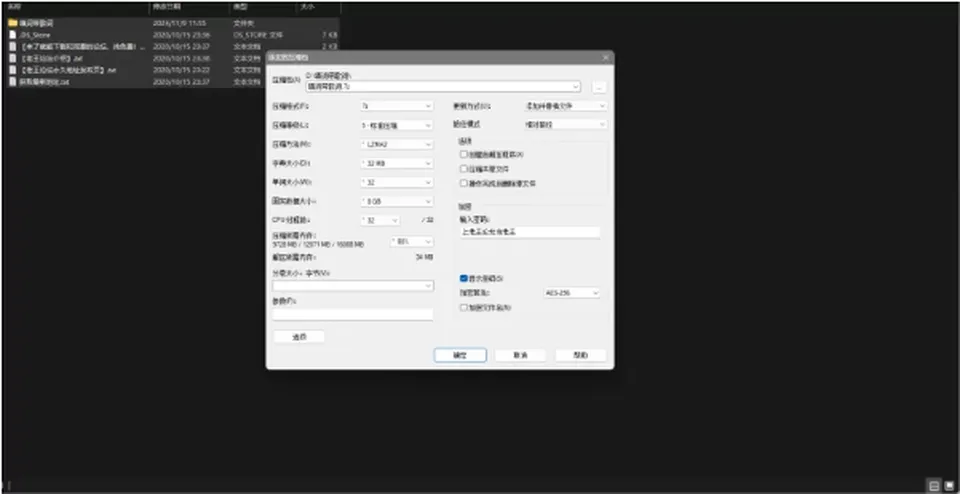Click the '/ 32' label beside CPU threads
Viewport: 960px width, 494px height.
(x=427, y=220)
